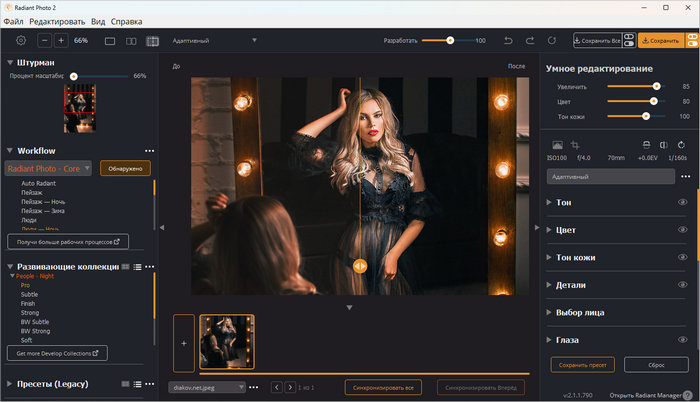Toggle visibility eye for Тон section
This screenshot has height=402, width=700.
click(683, 202)
